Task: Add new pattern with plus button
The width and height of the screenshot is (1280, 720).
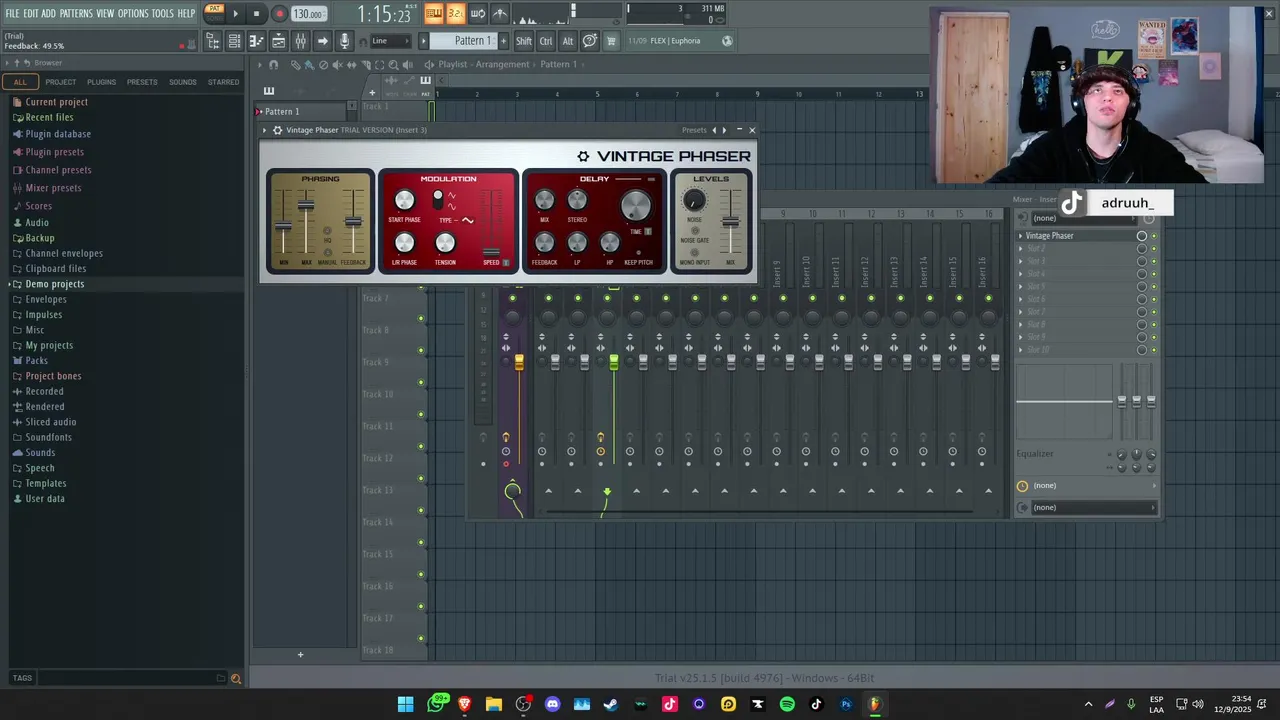Action: pyautogui.click(x=502, y=41)
